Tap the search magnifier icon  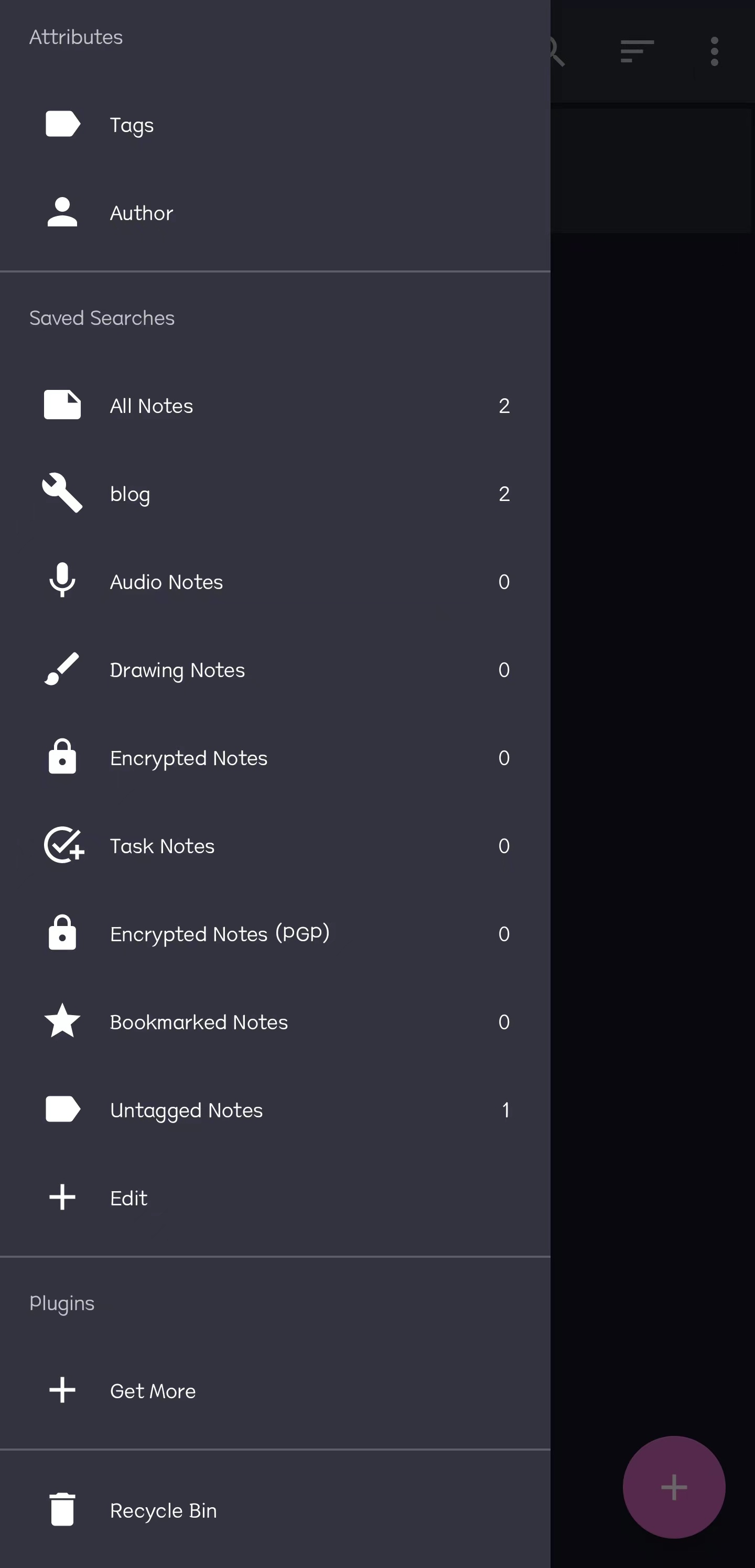[557, 52]
